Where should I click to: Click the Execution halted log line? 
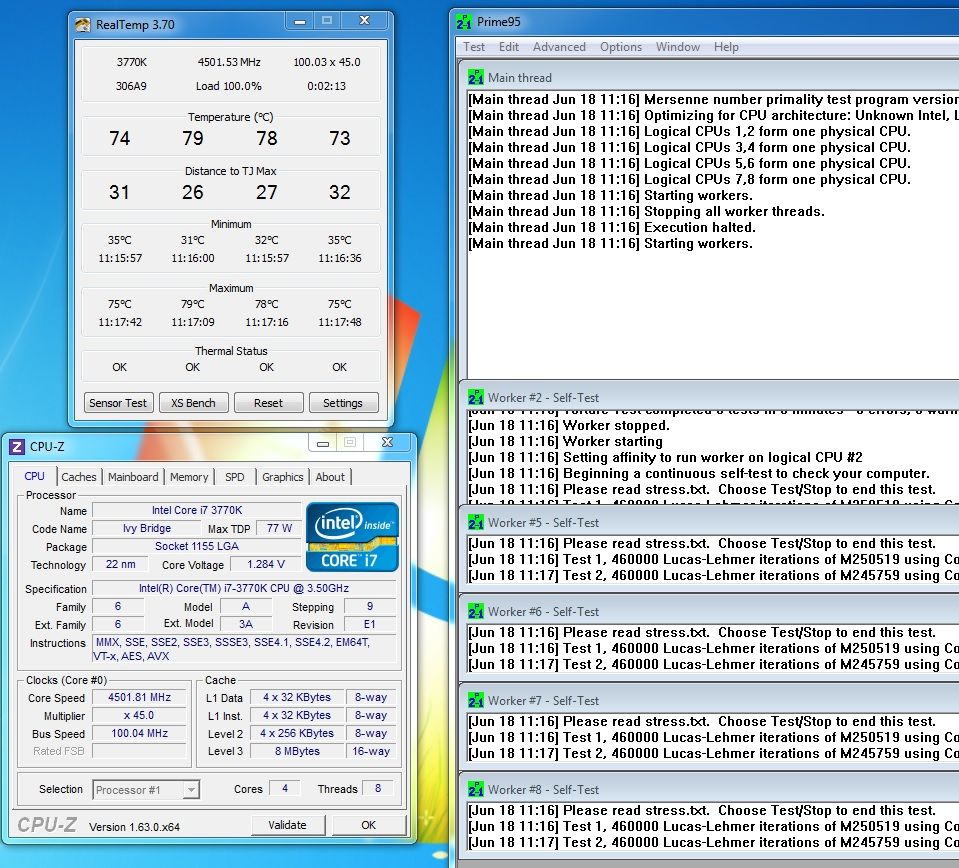[612, 228]
